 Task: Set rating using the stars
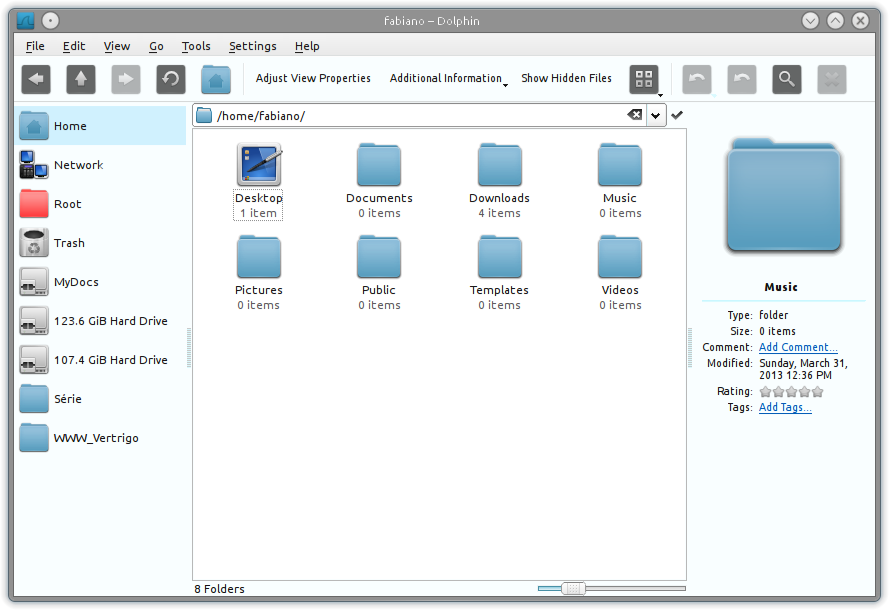791,392
